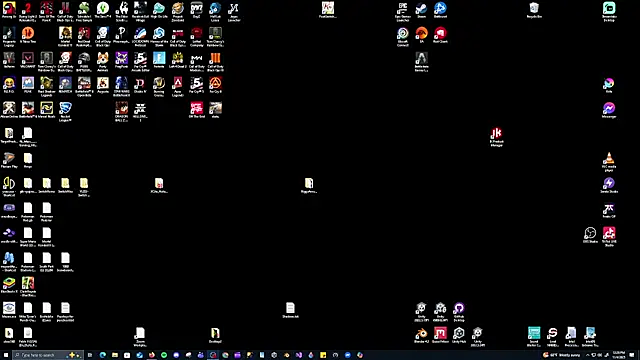Open the Far Cry 5 Arcade Editor
Image resolution: width=640 pixels, height=360 pixels.
tap(140, 62)
